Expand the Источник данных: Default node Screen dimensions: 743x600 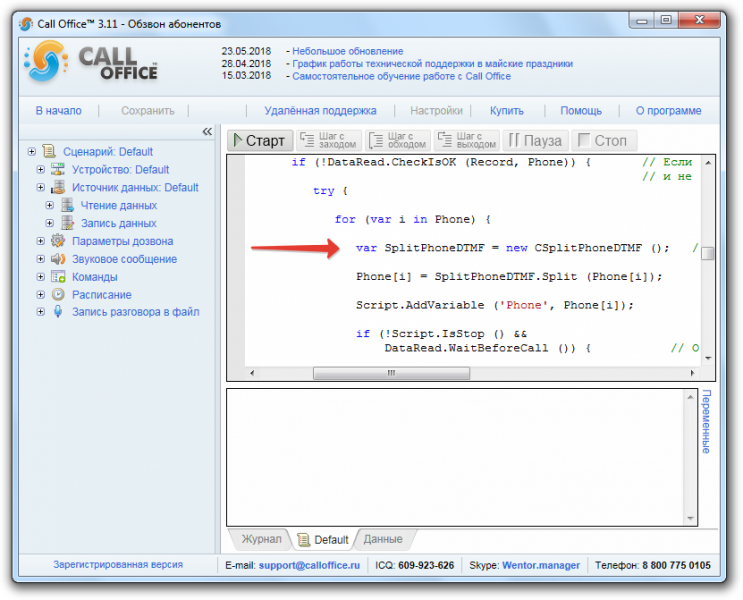[41, 187]
